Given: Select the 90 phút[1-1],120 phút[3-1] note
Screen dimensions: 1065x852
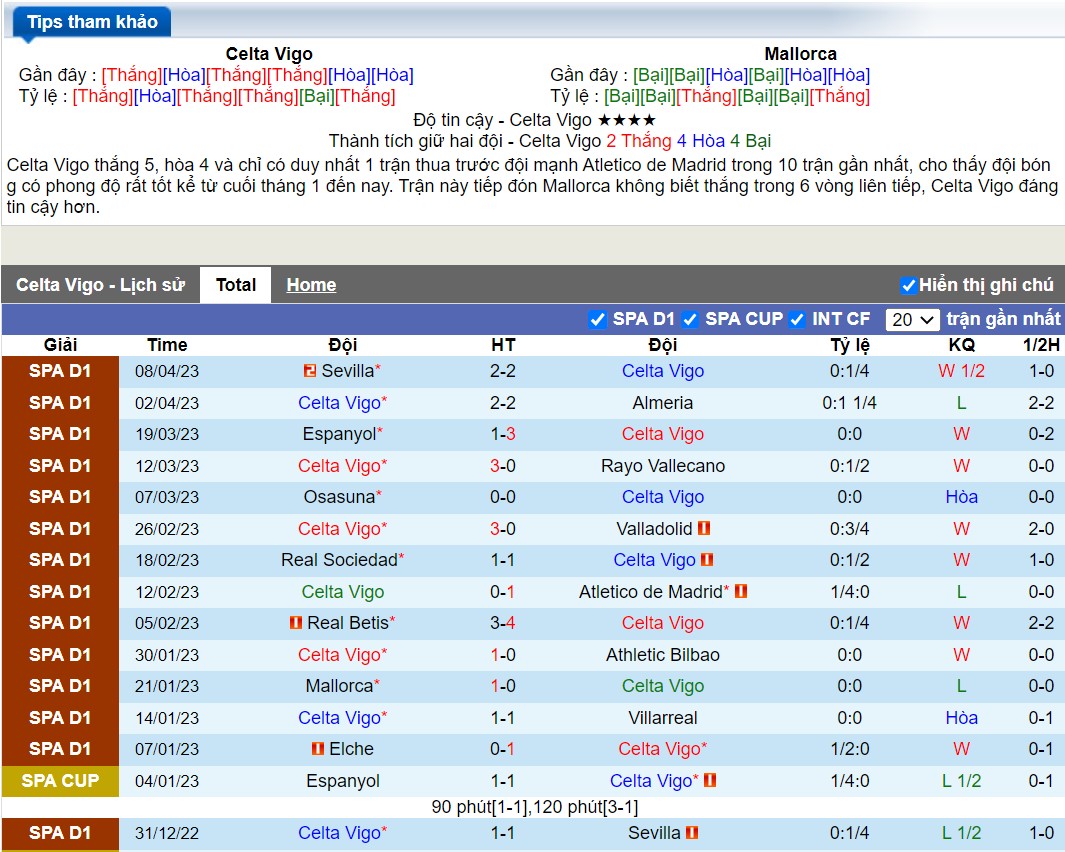Looking at the screenshot, I should coord(535,807).
